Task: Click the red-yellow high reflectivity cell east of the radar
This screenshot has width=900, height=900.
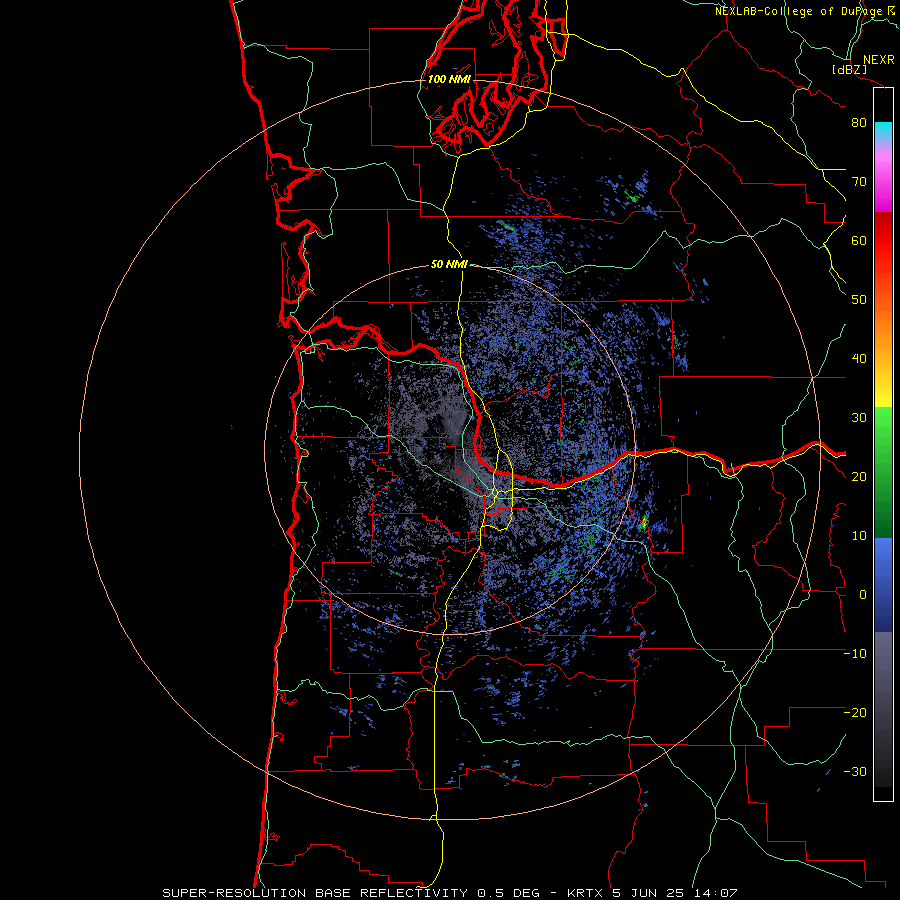Action: coord(644,522)
